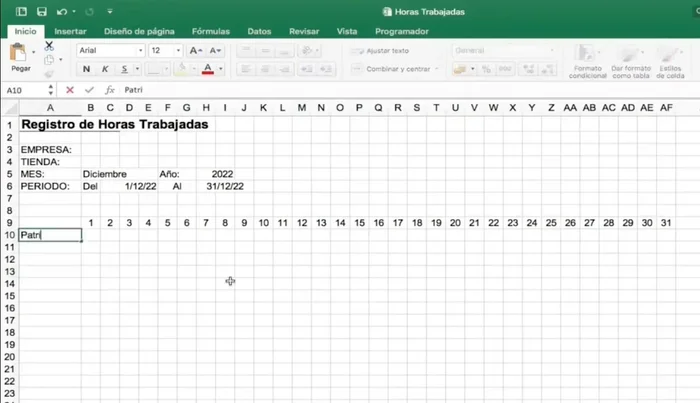
Task: Click the Format Painter brush icon
Action: [x=49, y=74]
